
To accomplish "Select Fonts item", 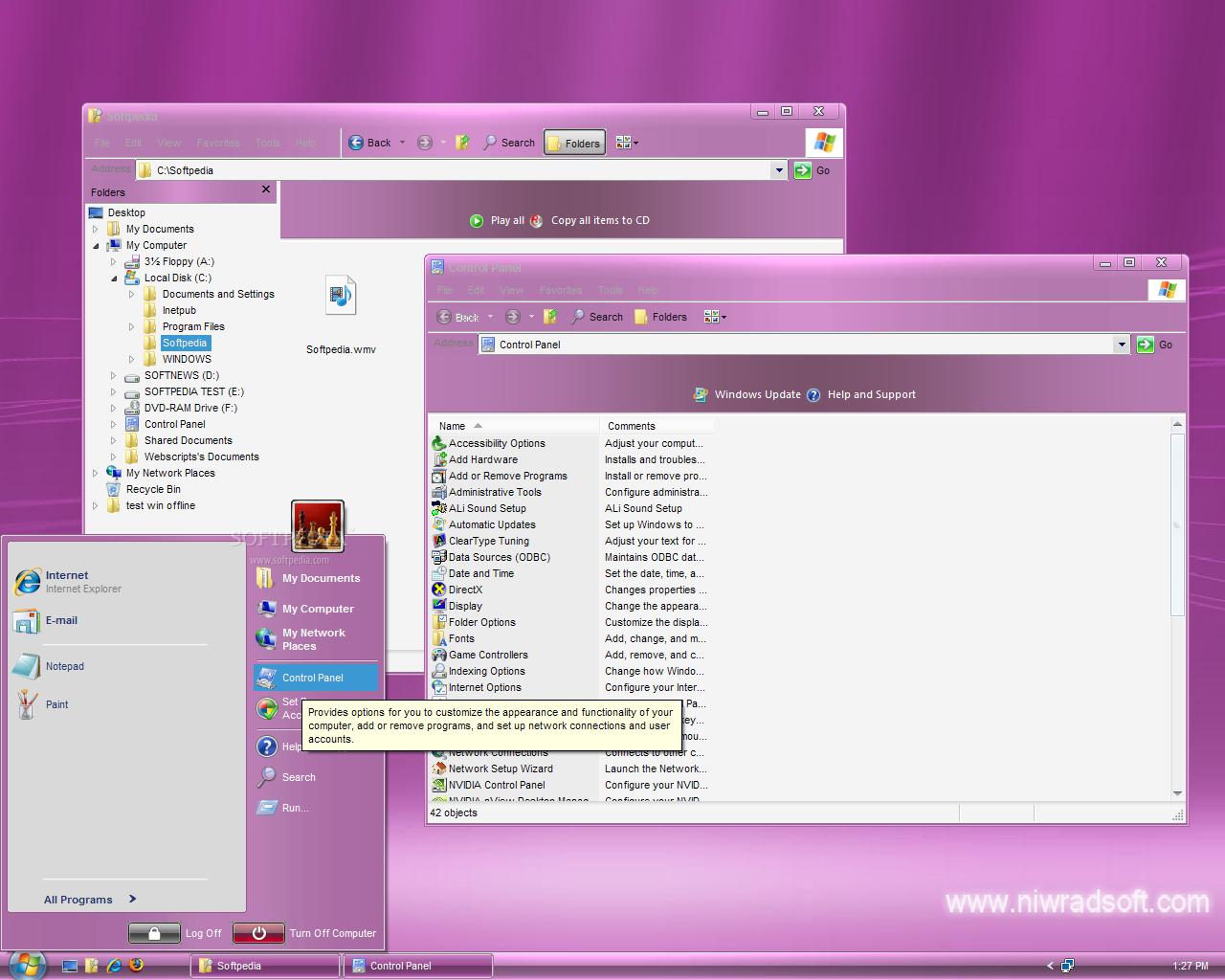I will (454, 638).
